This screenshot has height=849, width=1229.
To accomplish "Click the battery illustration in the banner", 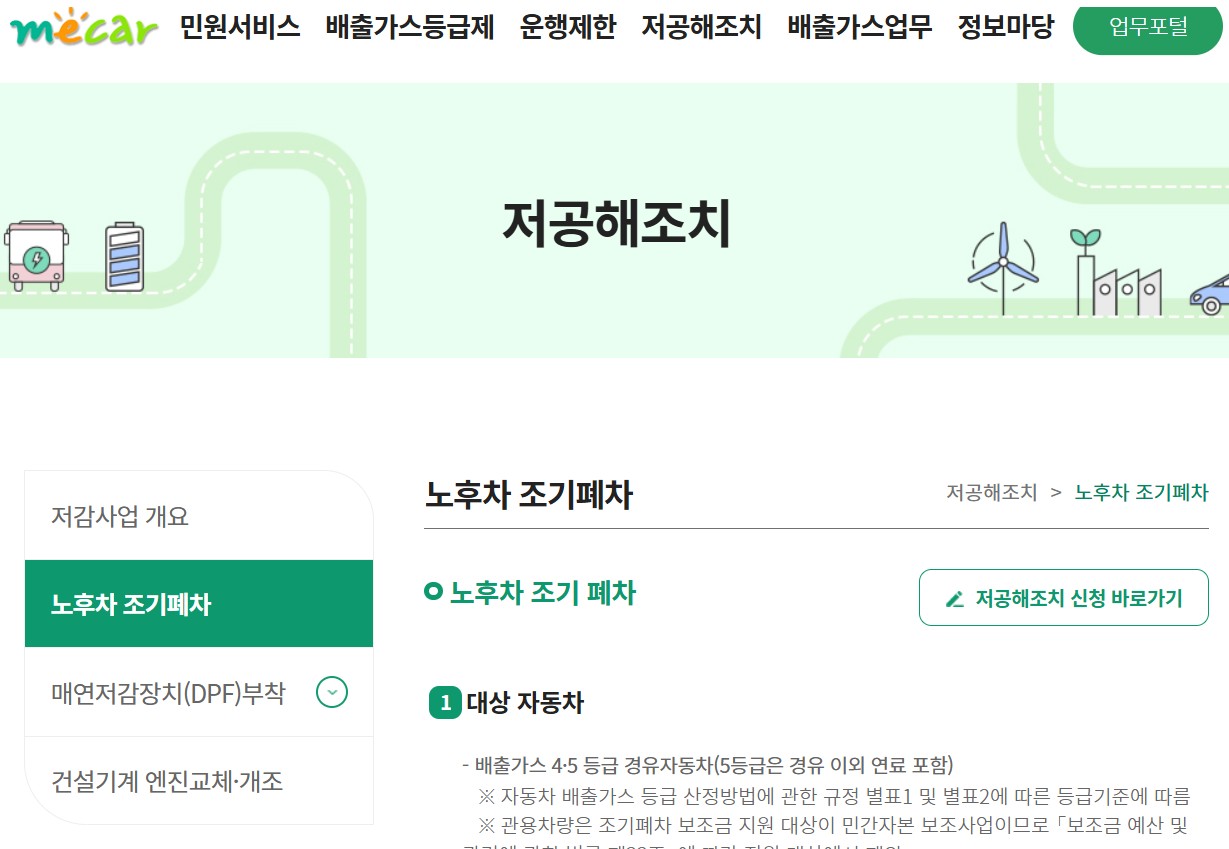I will coord(123,256).
